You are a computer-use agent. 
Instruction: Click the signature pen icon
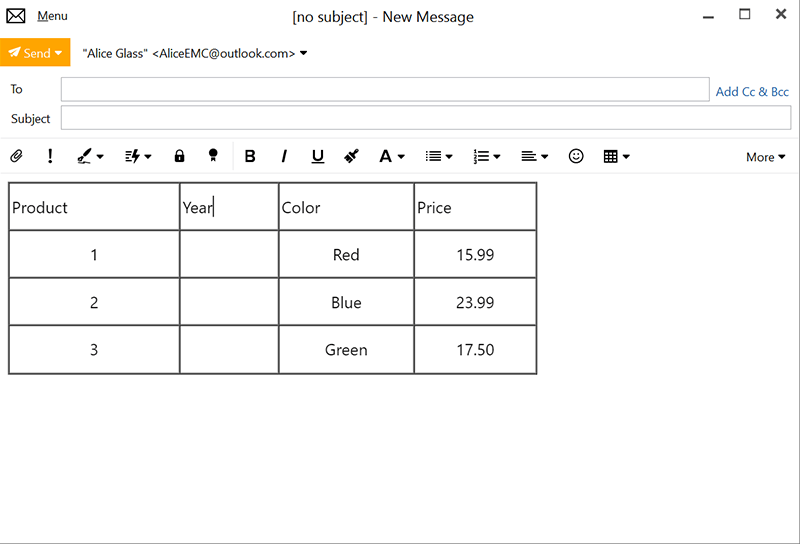84,156
